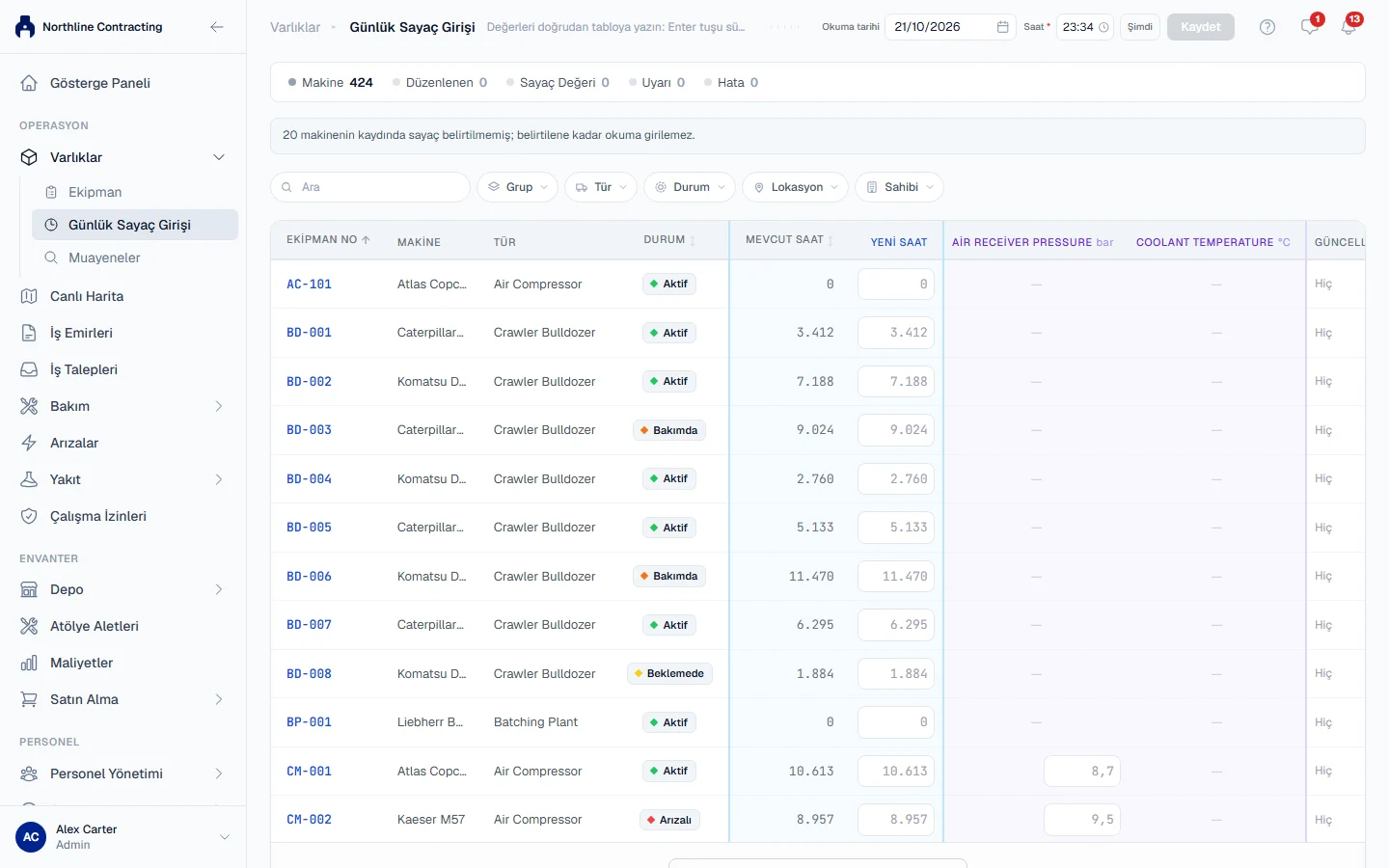Click the Alex Carter avatar
This screenshot has height=868, width=1389.
[31, 837]
